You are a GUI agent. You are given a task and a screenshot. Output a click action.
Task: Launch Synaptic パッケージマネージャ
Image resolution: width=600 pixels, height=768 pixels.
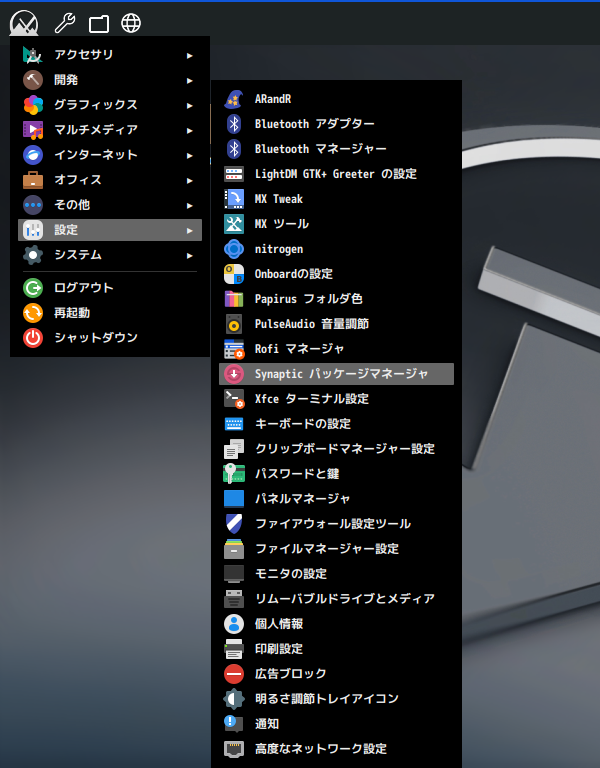(x=336, y=374)
